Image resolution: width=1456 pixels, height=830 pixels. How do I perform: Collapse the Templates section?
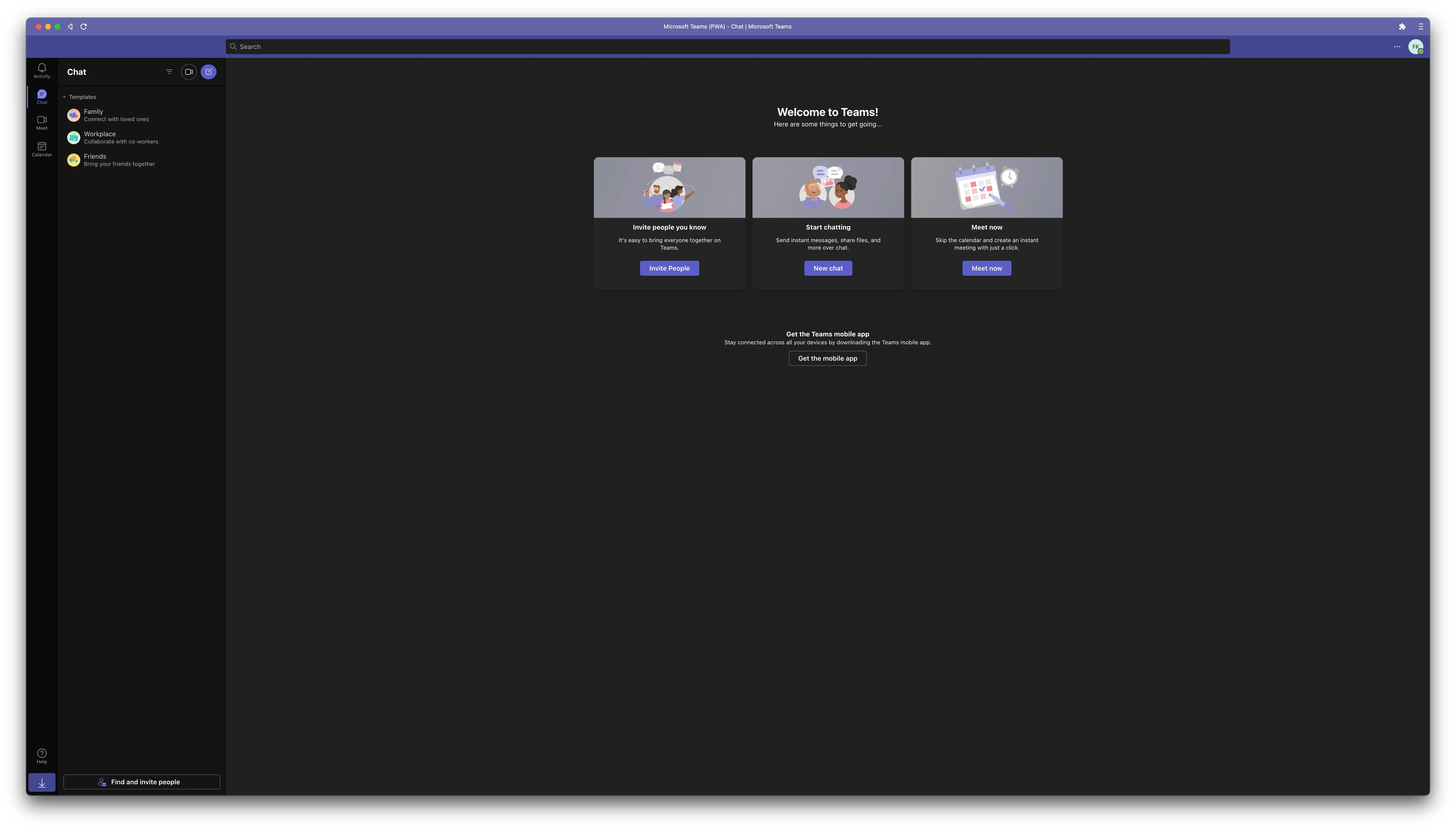point(64,97)
